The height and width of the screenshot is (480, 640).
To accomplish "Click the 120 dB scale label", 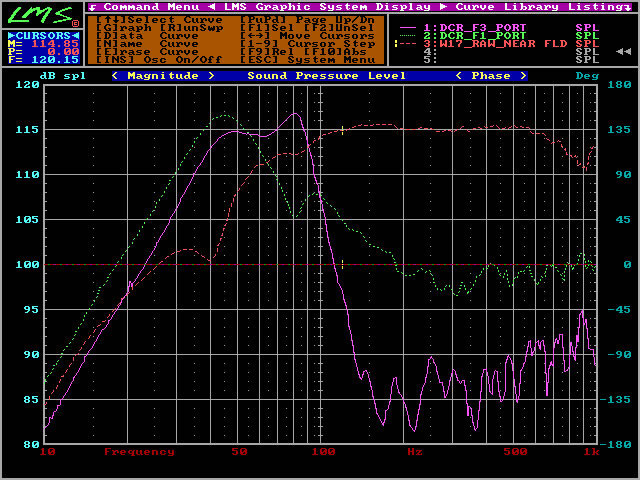I will click(x=28, y=85).
